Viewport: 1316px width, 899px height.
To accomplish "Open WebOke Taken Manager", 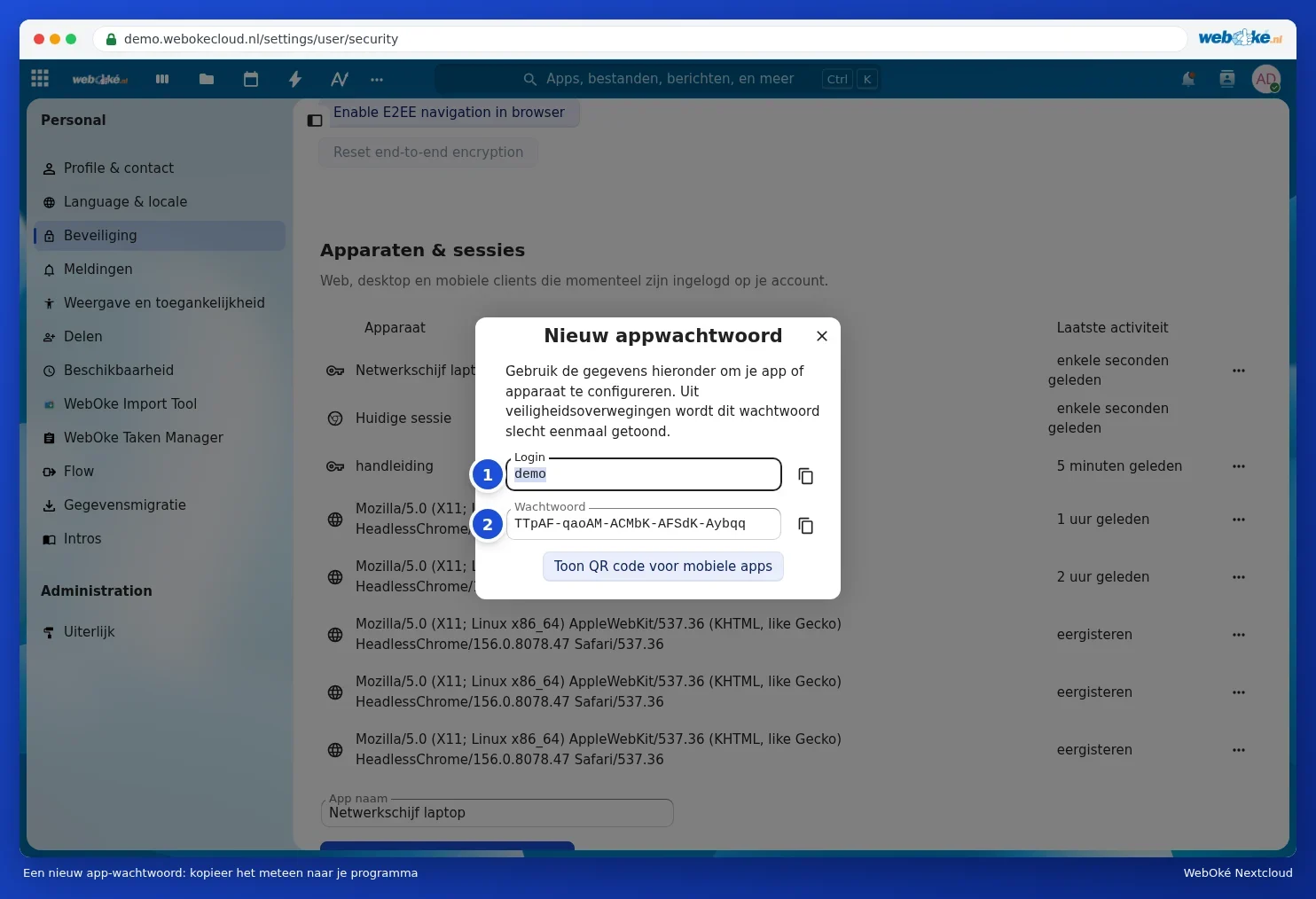I will (160, 438).
